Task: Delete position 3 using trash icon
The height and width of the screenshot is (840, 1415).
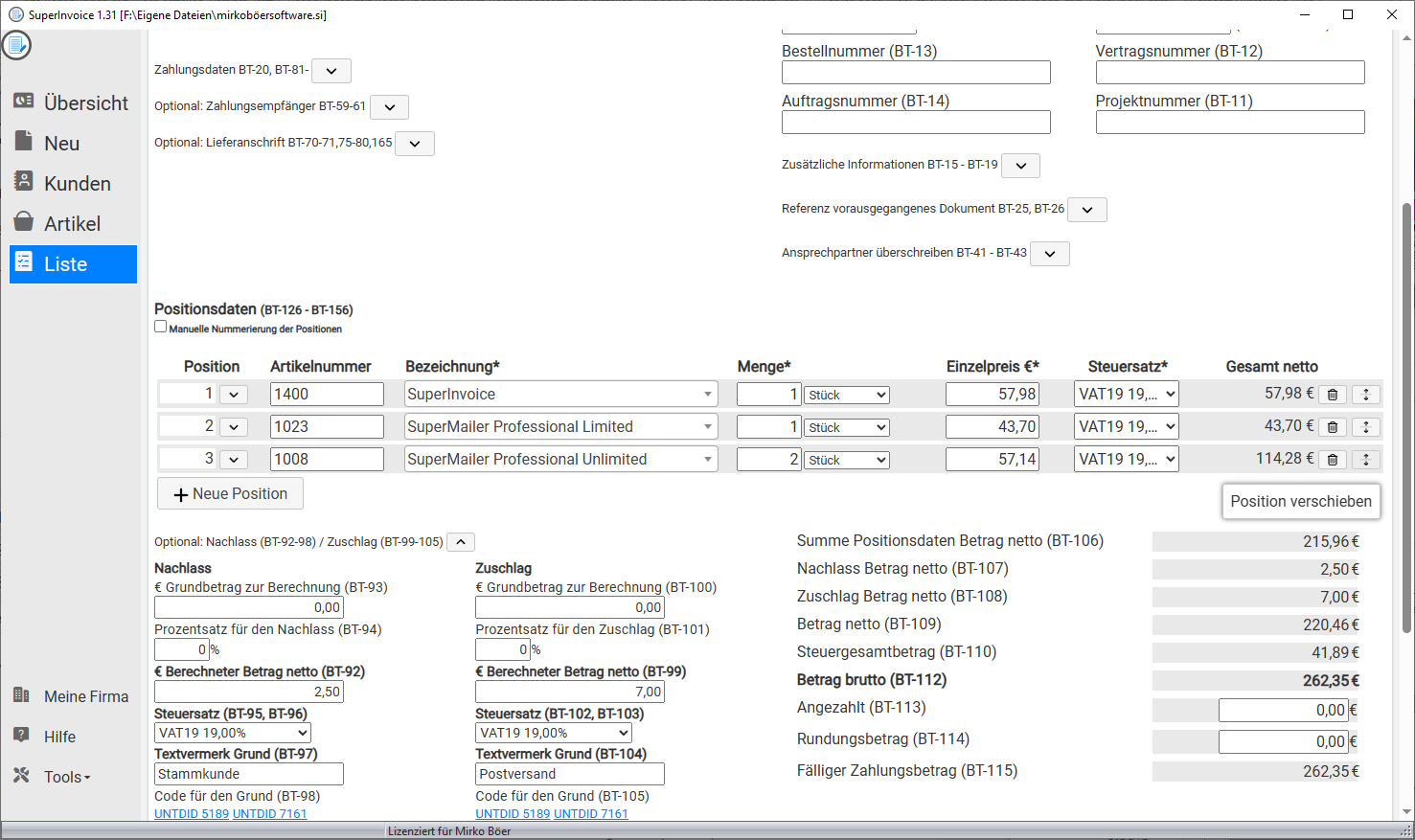Action: point(1332,460)
